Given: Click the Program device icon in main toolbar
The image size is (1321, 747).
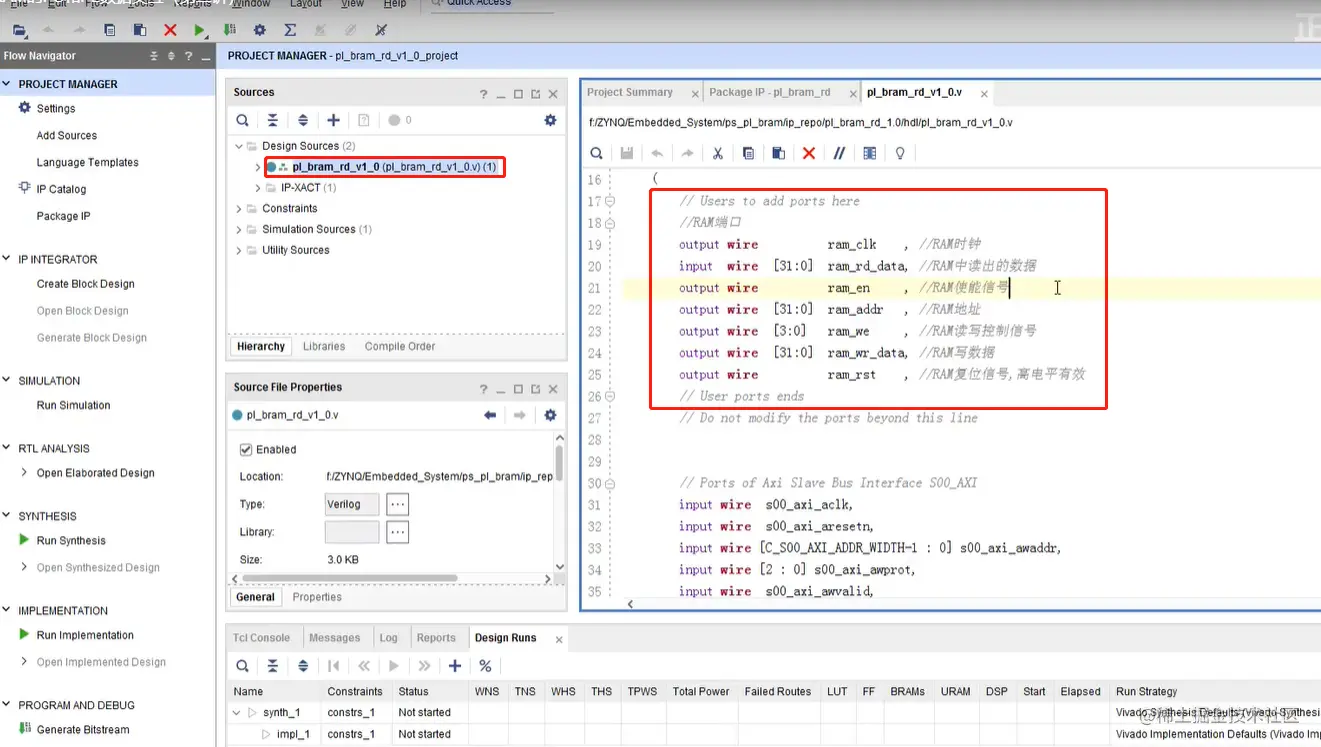Looking at the screenshot, I should 230,31.
